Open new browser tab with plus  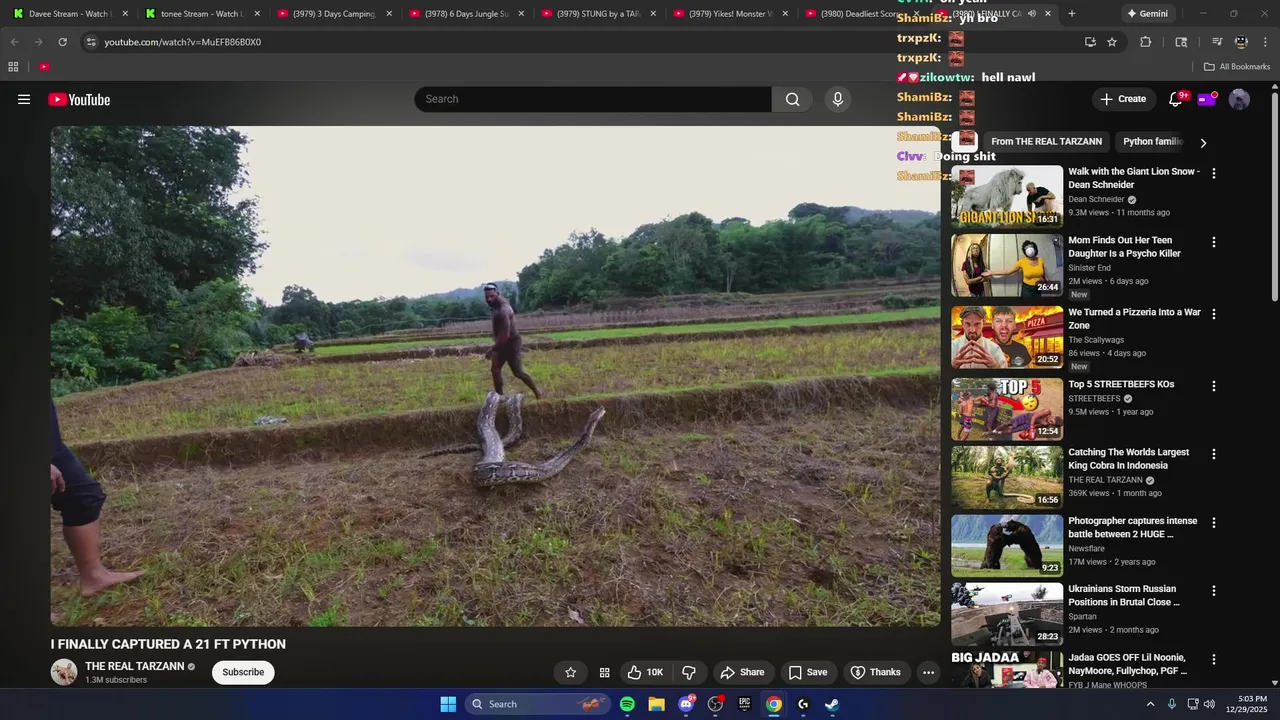point(1072,14)
